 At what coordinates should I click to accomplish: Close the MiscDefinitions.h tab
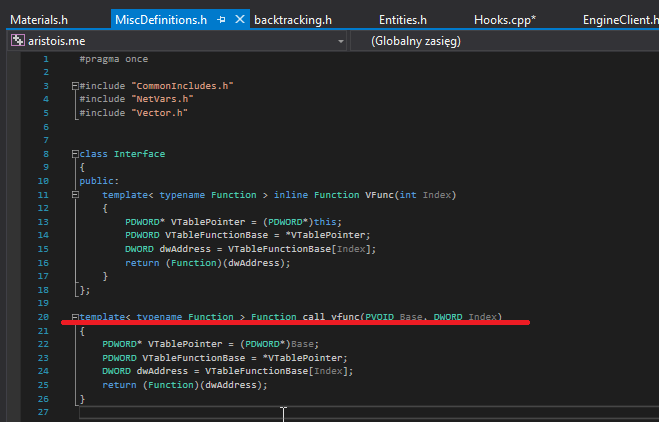tap(238, 19)
